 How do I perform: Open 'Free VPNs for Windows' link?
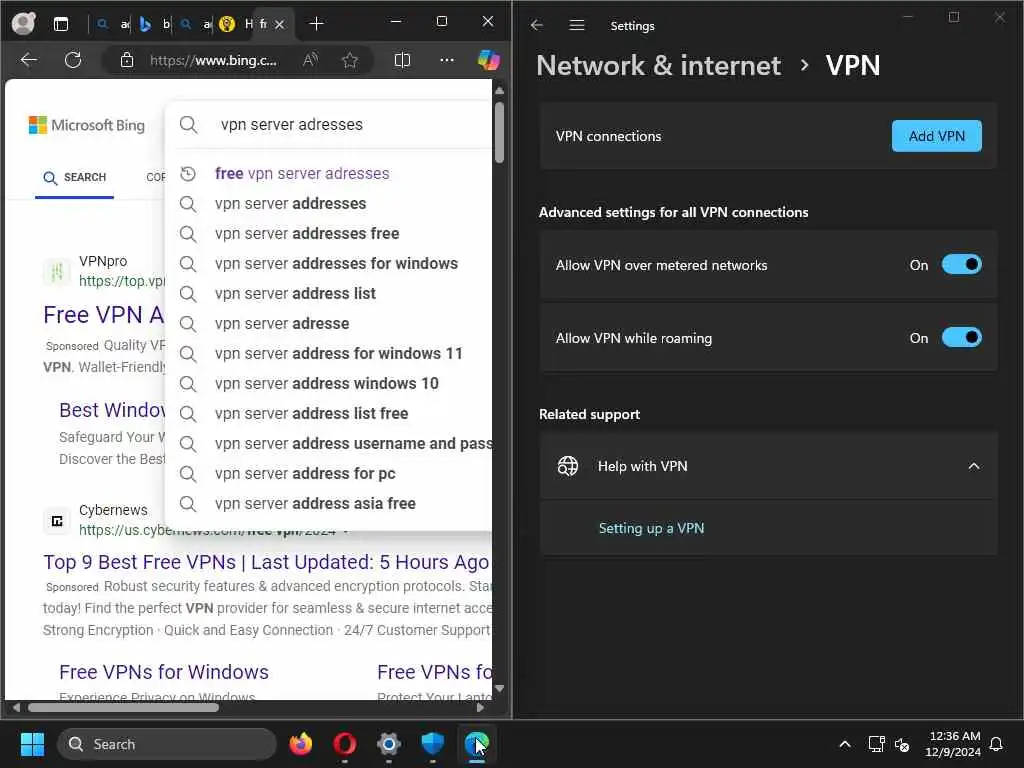click(x=164, y=672)
